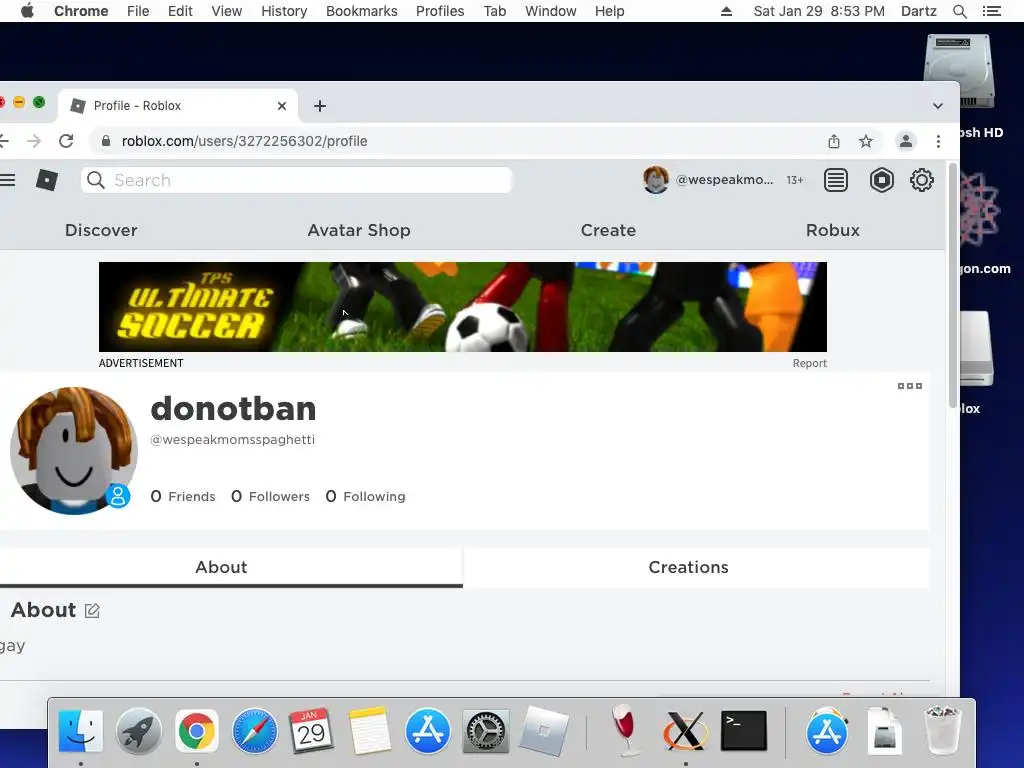Open the Roblox hamburger navigation menu
Viewport: 1024px width, 768px height.
tap(7, 180)
